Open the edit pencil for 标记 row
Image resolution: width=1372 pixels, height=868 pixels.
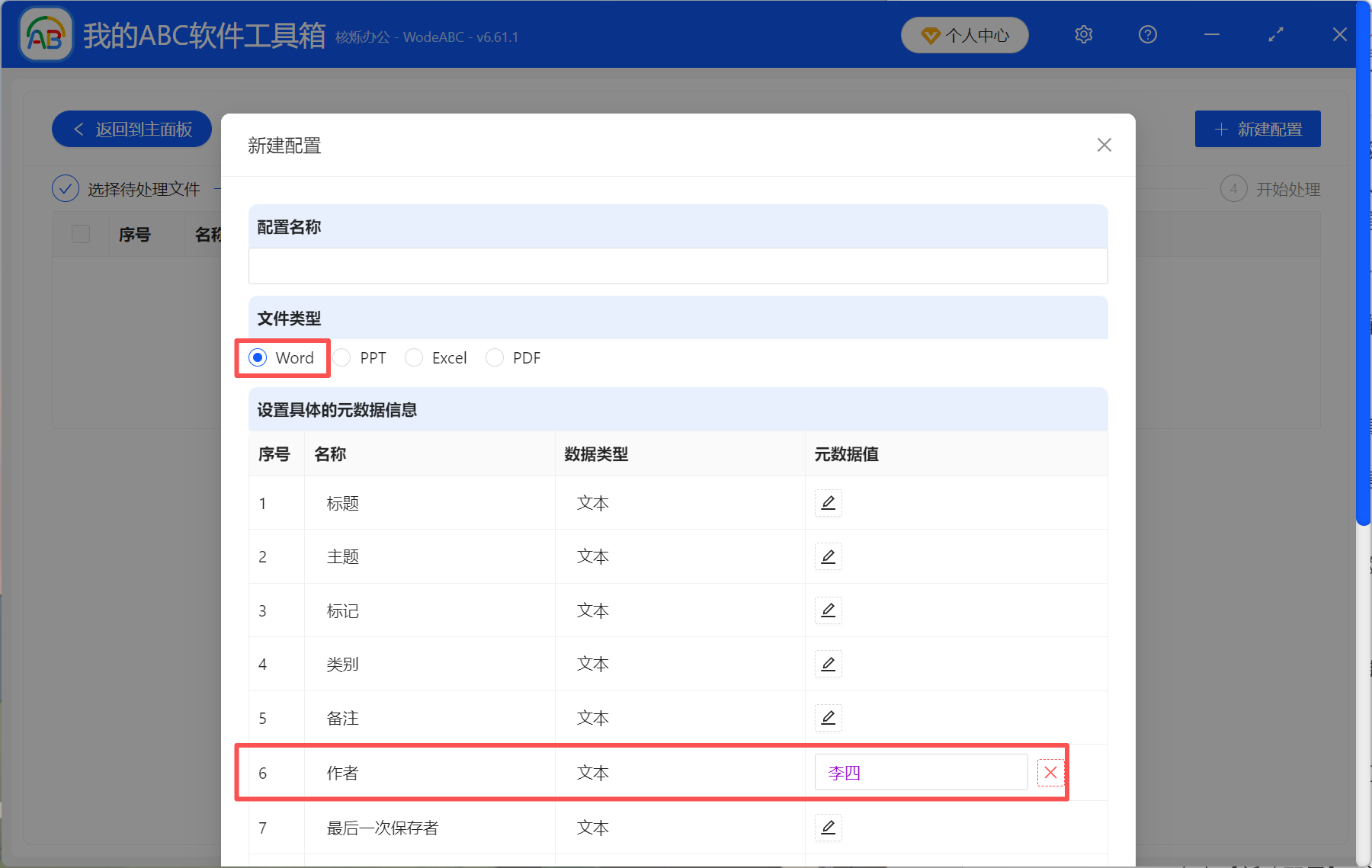[x=828, y=610]
